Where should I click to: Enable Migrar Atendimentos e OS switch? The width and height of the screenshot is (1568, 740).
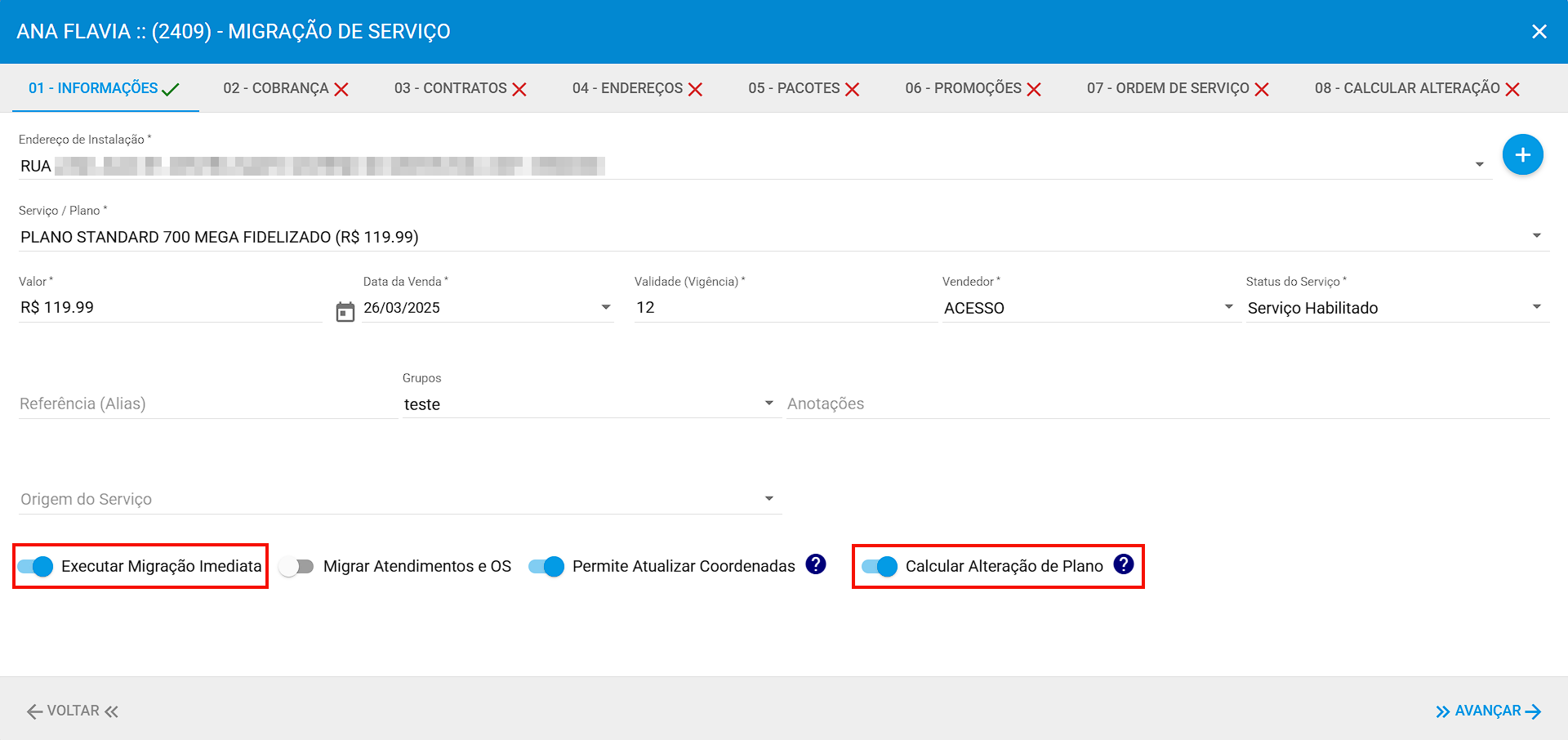[296, 566]
